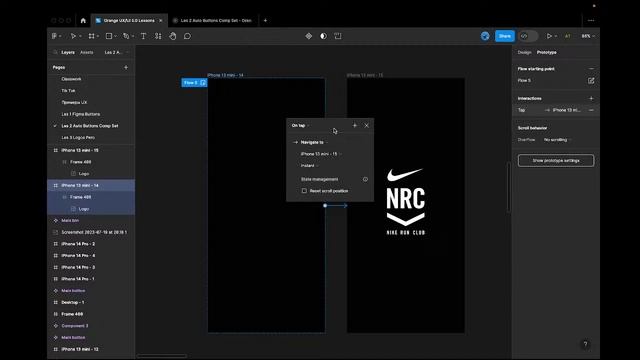Switch to Les 2 Auto Buttons file tab
The width and height of the screenshot is (640, 360).
(213, 20)
